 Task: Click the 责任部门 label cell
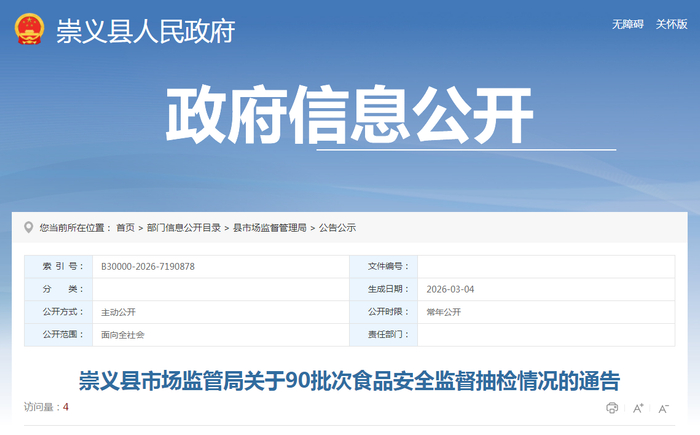click(x=383, y=335)
